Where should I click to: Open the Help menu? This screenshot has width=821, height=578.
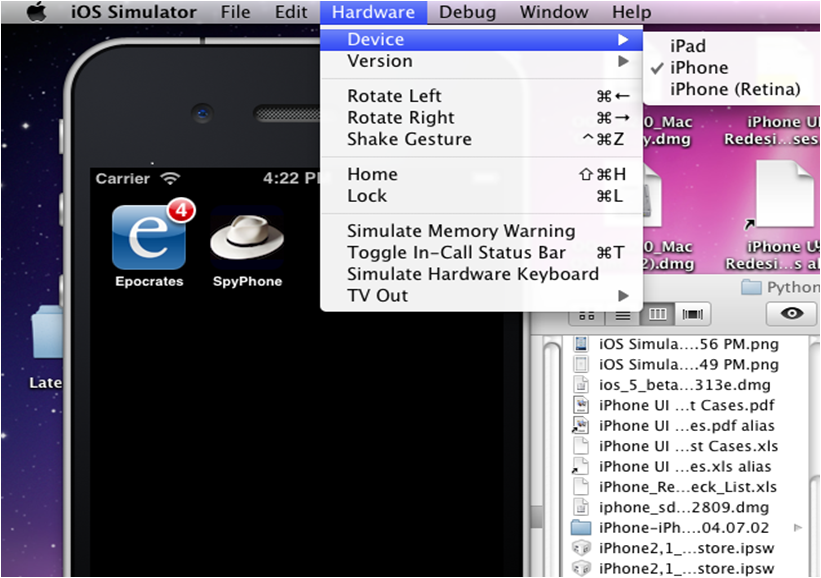(631, 12)
